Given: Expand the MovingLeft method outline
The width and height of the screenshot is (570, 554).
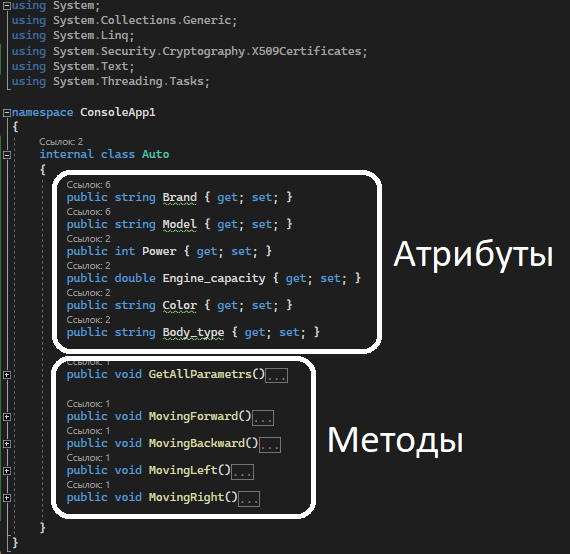Looking at the screenshot, I should (x=7, y=471).
